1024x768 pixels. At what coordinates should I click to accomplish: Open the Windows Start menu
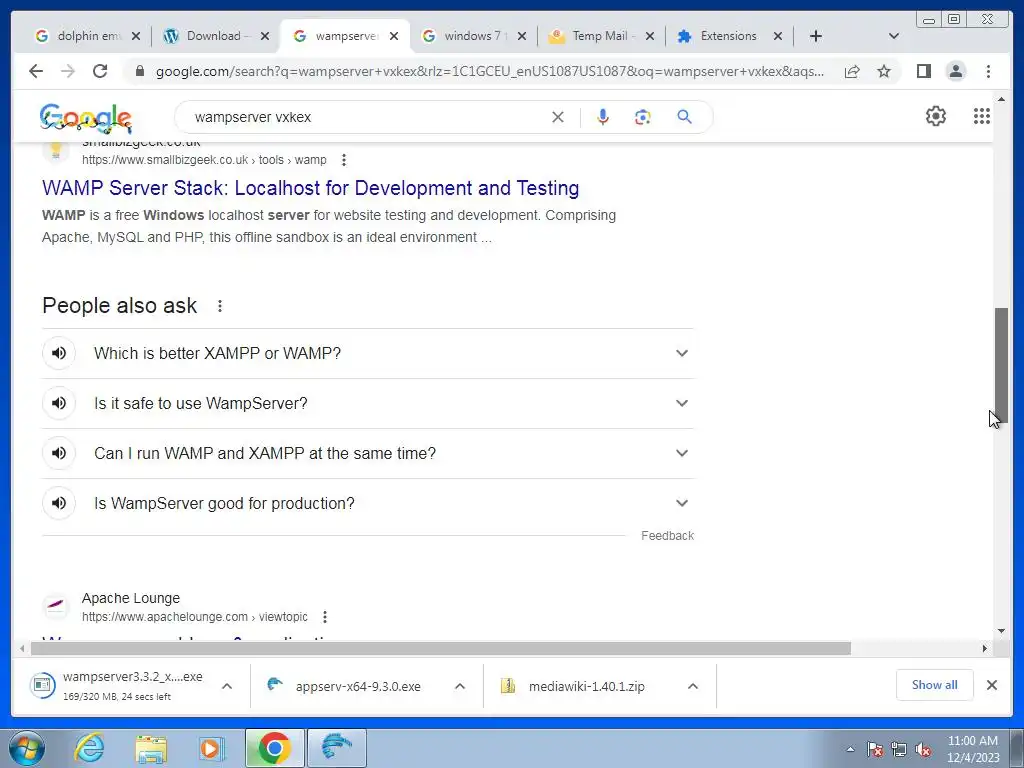click(27, 748)
